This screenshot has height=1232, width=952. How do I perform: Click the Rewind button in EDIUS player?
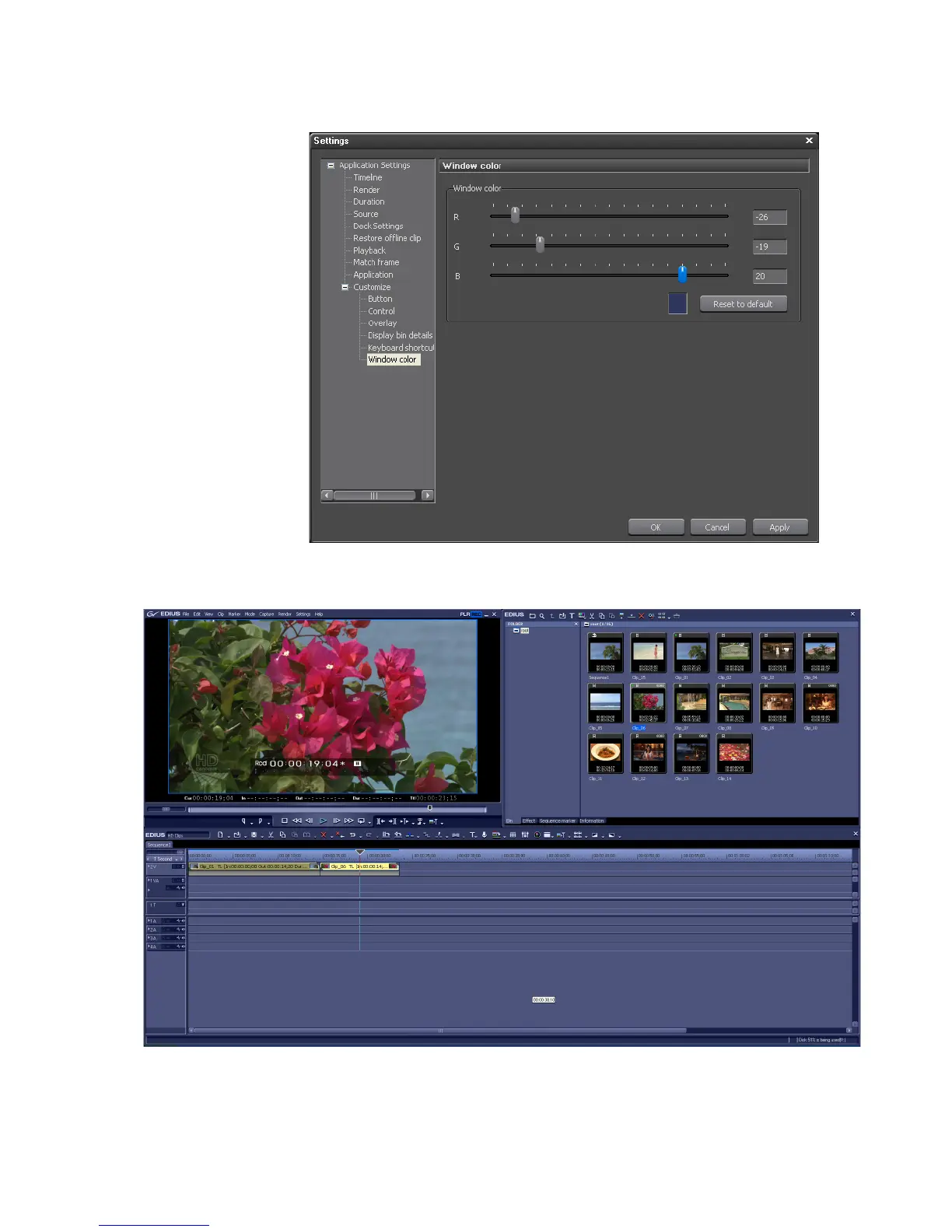coord(296,821)
